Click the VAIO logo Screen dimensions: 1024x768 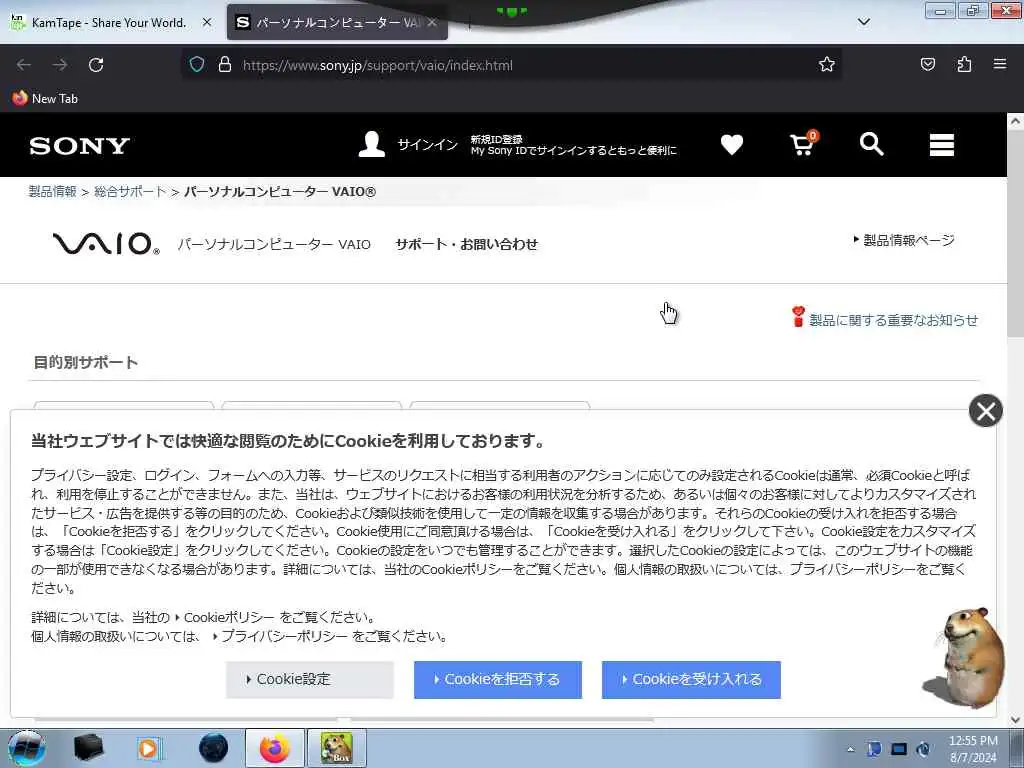pos(106,244)
